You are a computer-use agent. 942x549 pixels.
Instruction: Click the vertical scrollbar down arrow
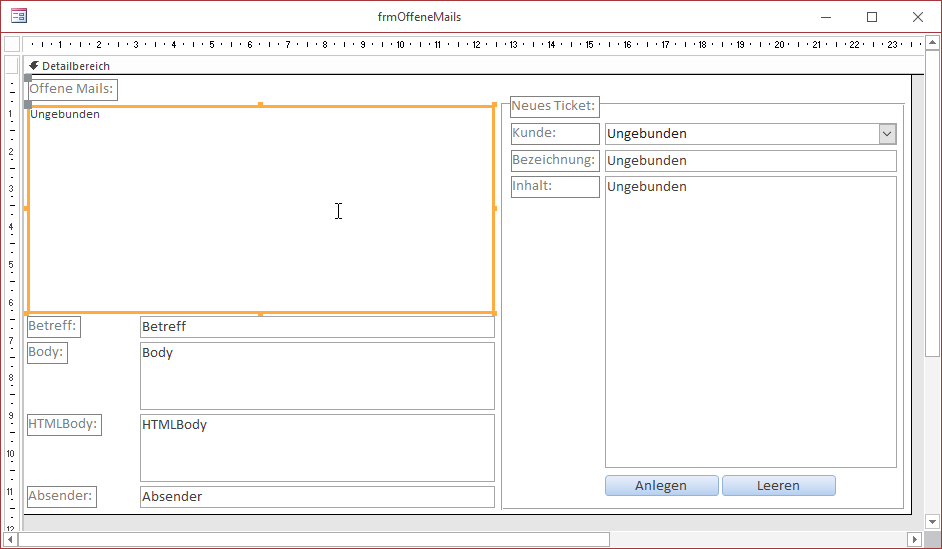click(932, 520)
